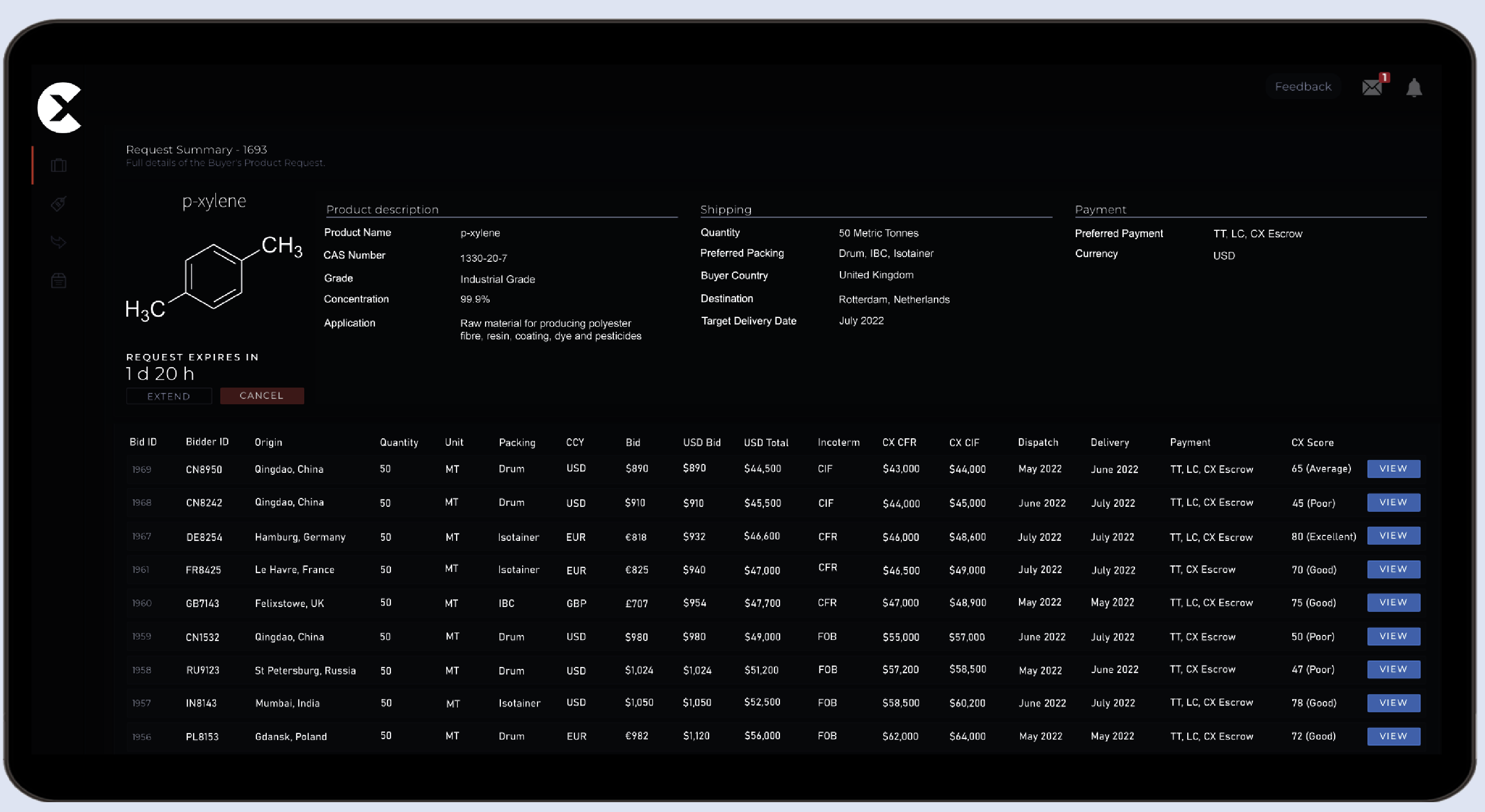Screen dimensions: 1485x812
Task: Click the CX logo at top left
Action: point(60,107)
